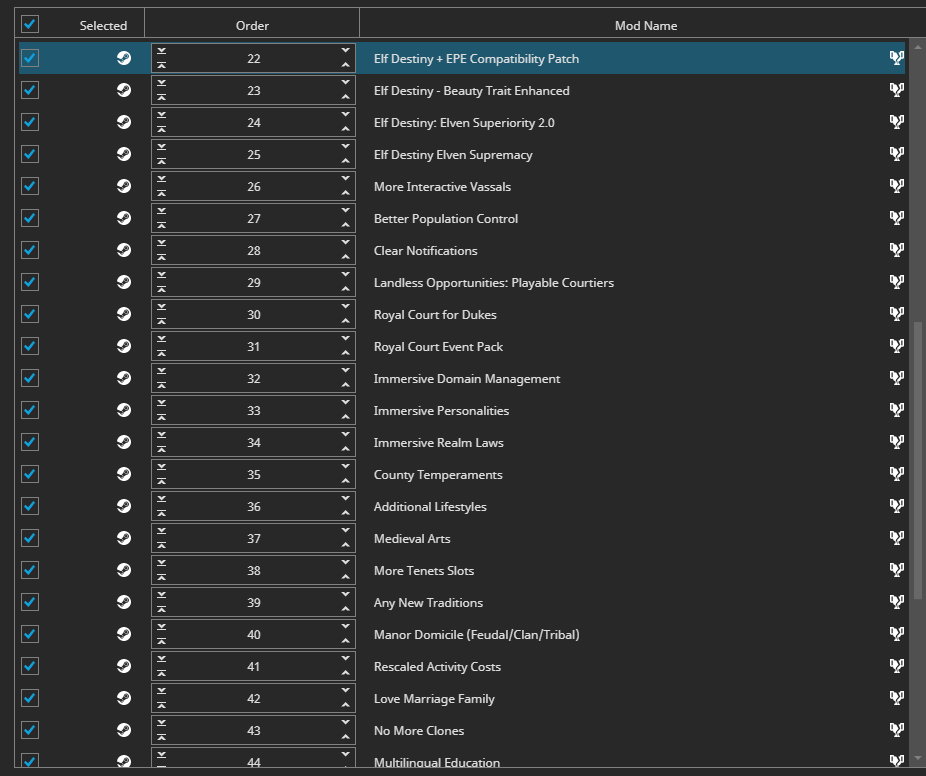Move Any New Traditions to top
The image size is (926, 776).
pyautogui.click(x=161, y=609)
